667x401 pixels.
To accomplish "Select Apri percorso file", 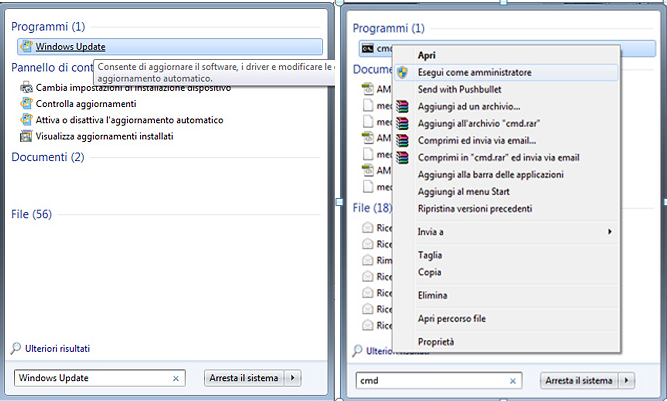I will pyautogui.click(x=452, y=319).
